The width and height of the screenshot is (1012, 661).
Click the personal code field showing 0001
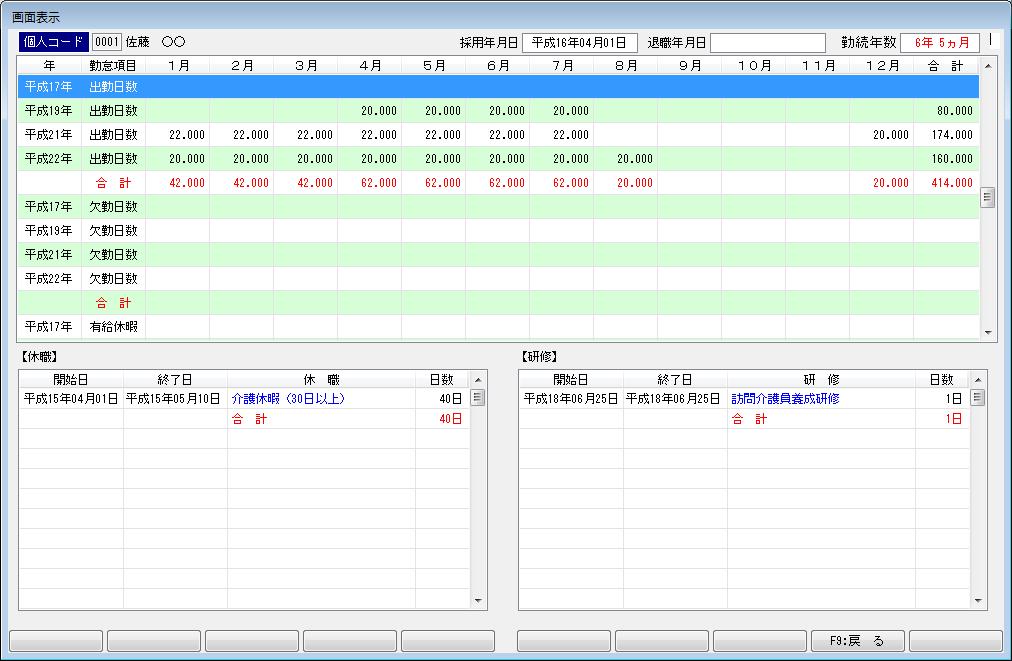pyautogui.click(x=107, y=42)
